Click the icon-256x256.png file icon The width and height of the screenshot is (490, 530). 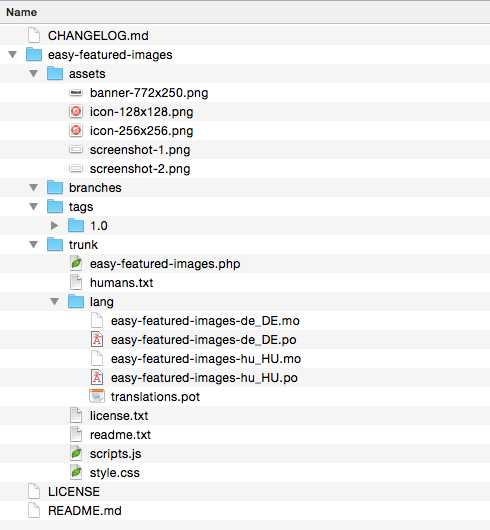click(76, 130)
